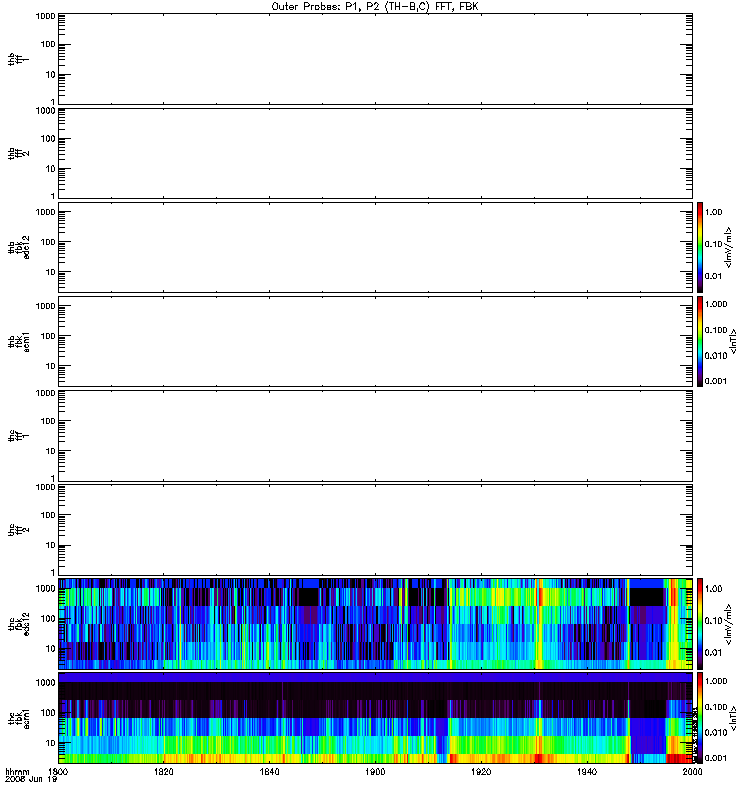This screenshot has height=800, width=750.
Task: Click the "thc fbk edc12" panel axis label
Action: 18,623
